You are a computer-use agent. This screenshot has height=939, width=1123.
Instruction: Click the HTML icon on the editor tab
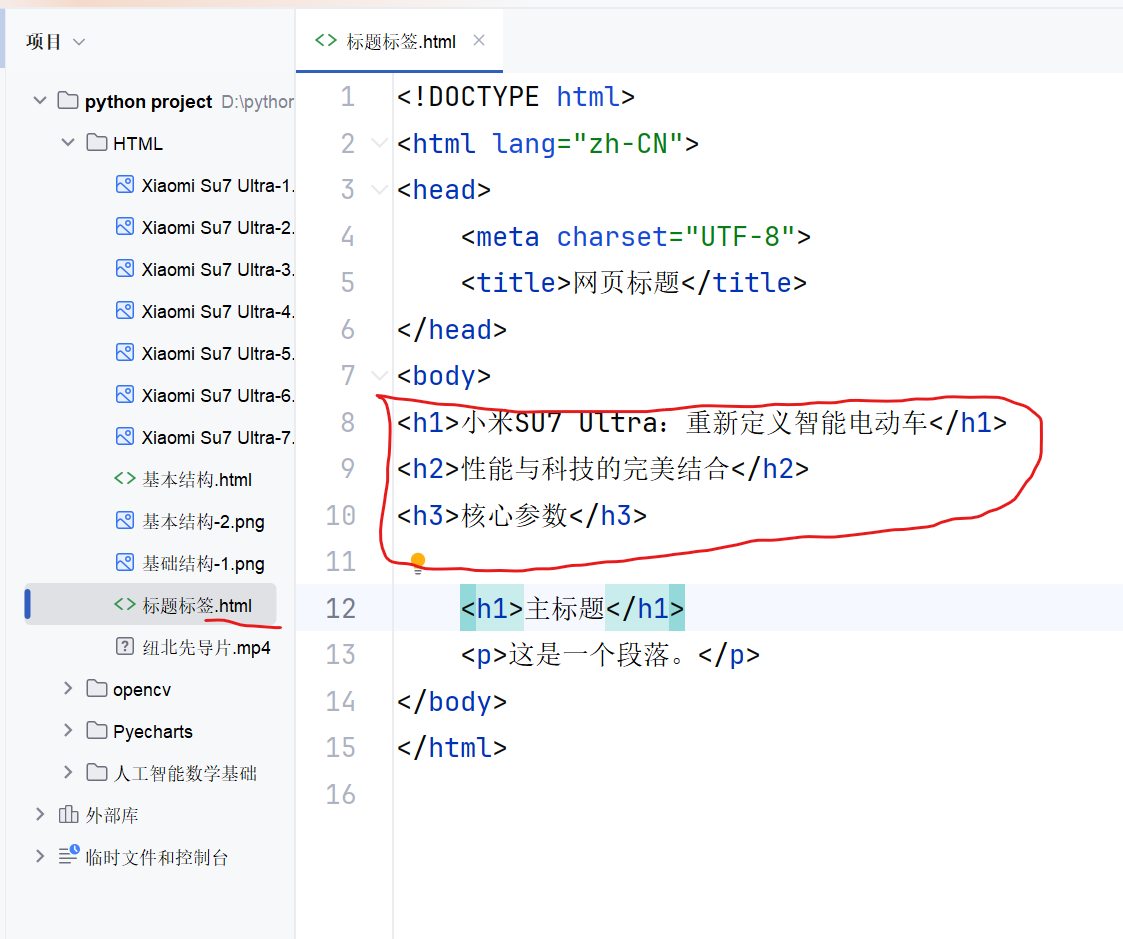[x=326, y=41]
